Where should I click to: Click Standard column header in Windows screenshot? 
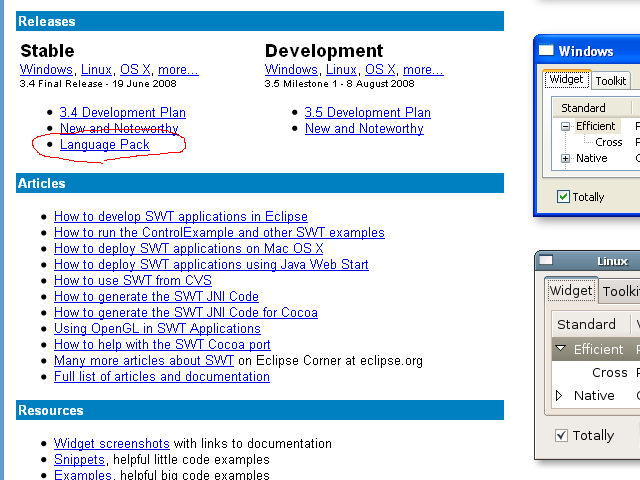coord(591,108)
